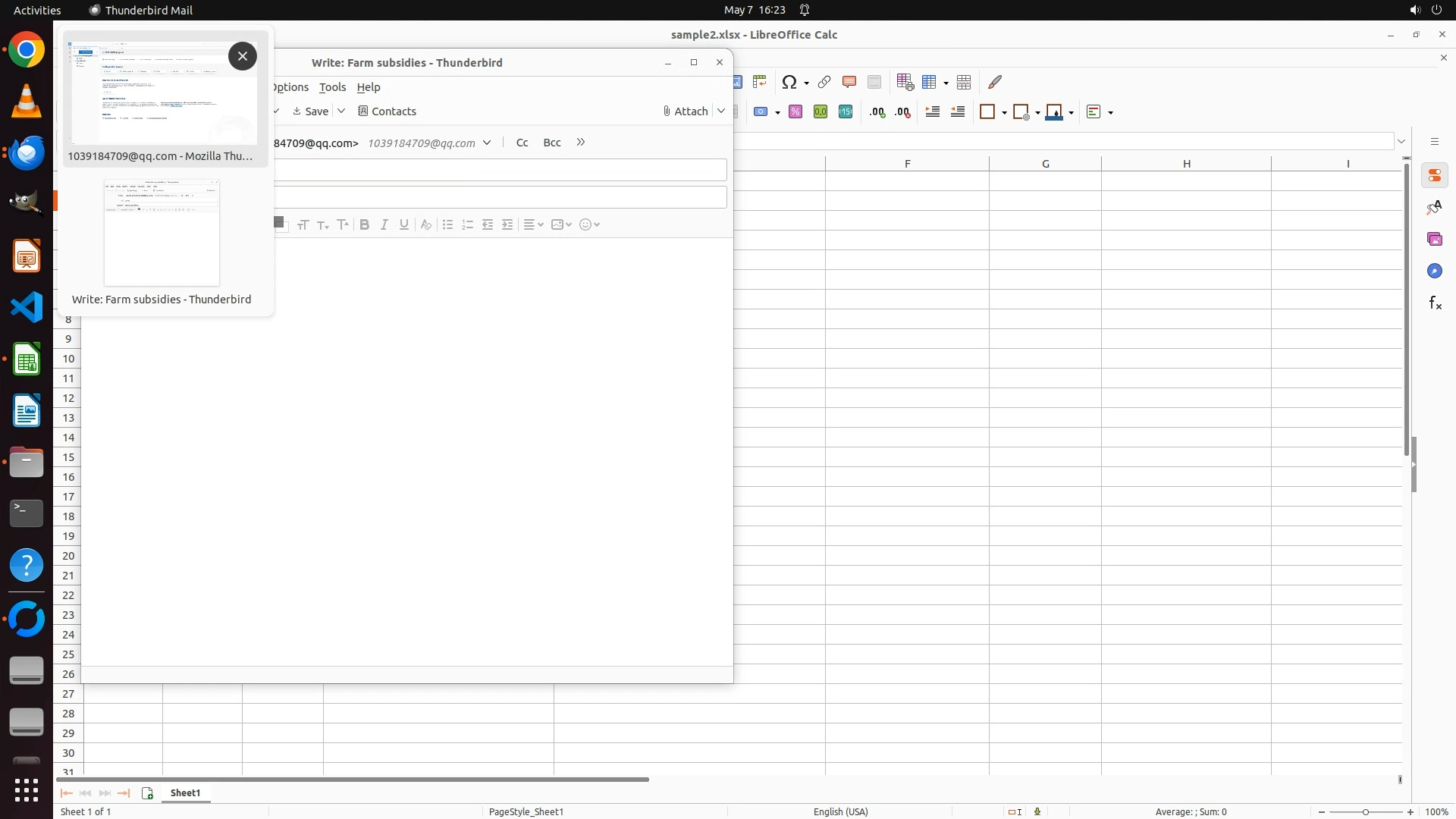Screen dimensions: 1456x819
Task: Click the Calc background color swatch
Action: pos(1053,112)
